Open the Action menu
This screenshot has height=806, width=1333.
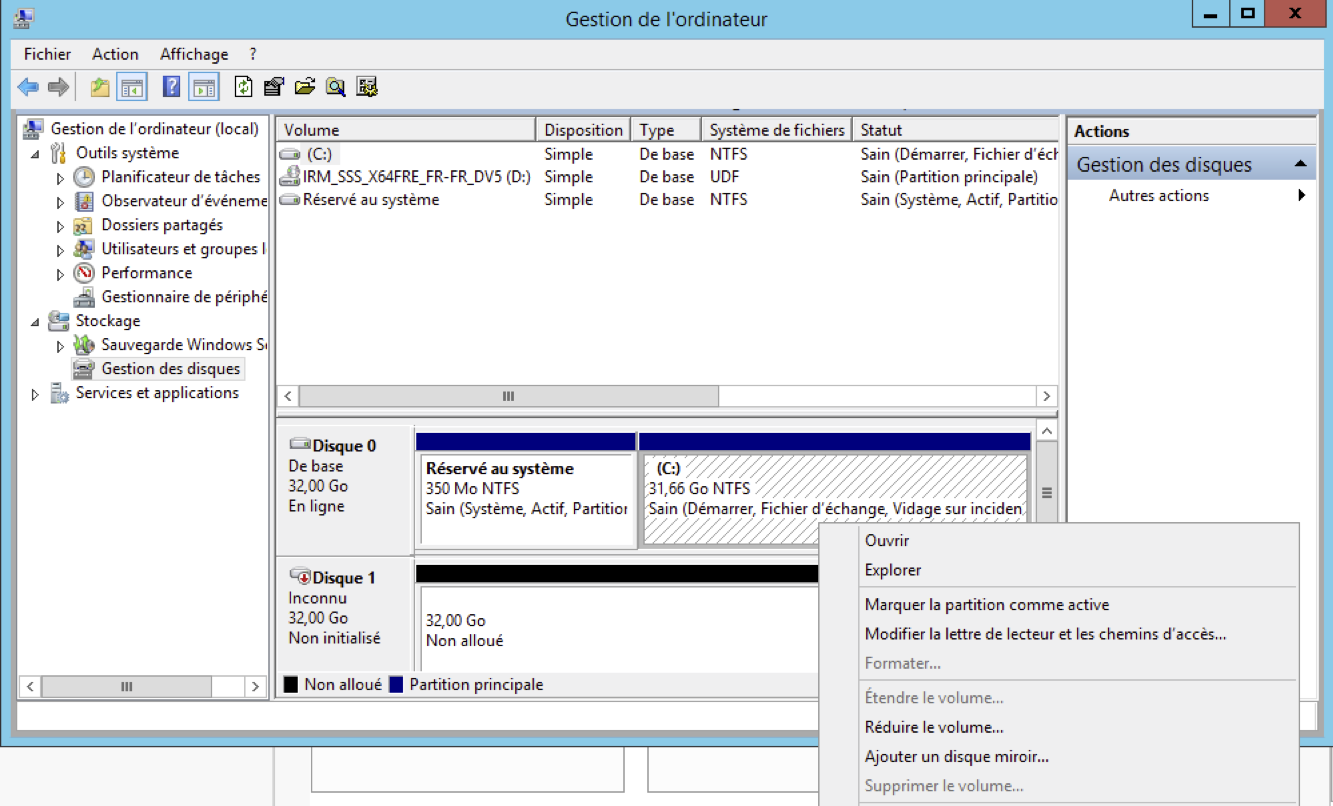[x=115, y=54]
